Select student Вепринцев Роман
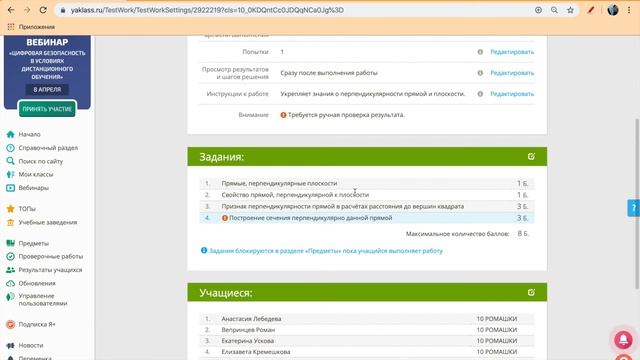 248,330
